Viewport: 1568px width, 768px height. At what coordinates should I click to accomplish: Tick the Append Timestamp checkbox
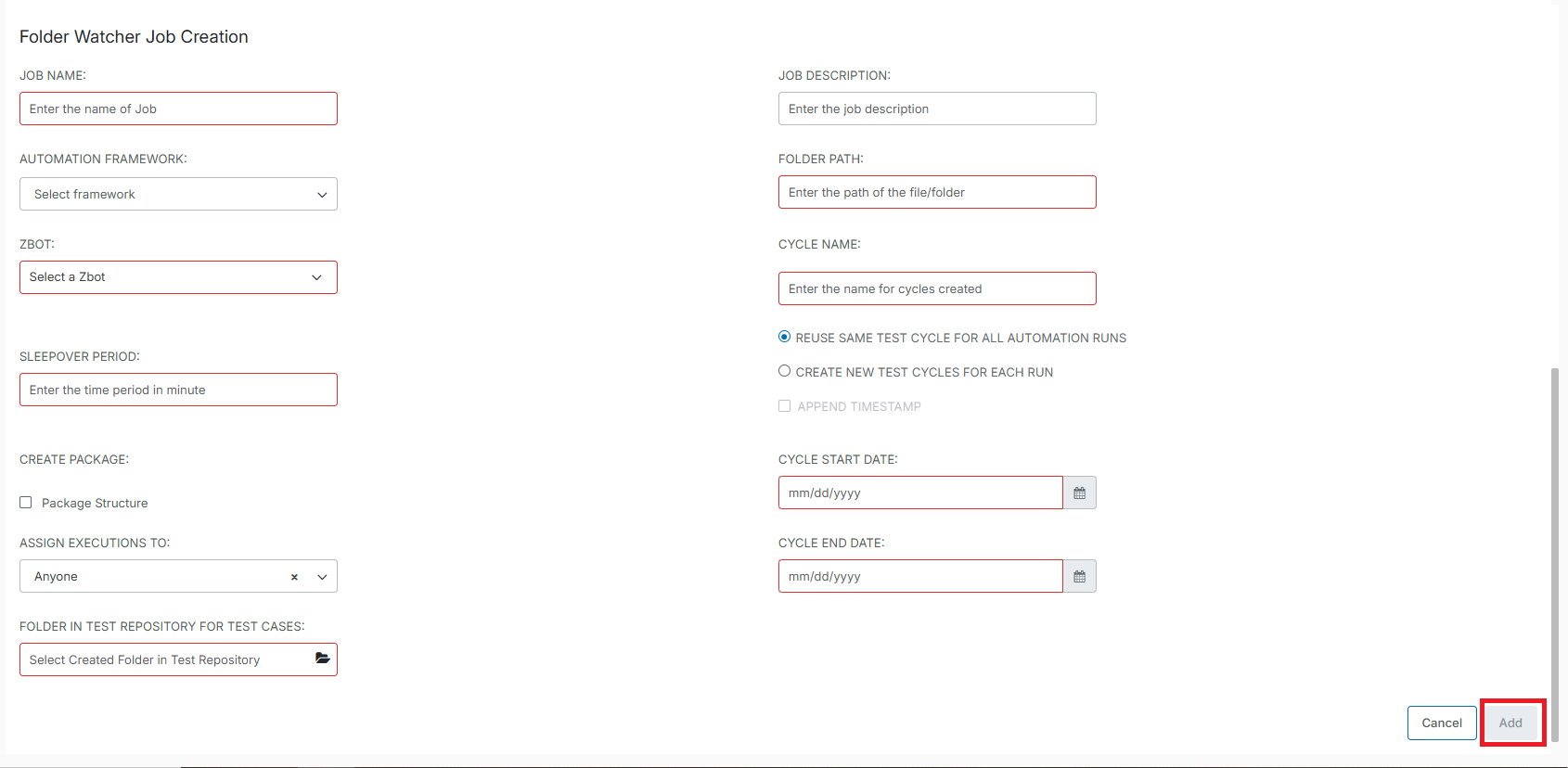pyautogui.click(x=785, y=406)
